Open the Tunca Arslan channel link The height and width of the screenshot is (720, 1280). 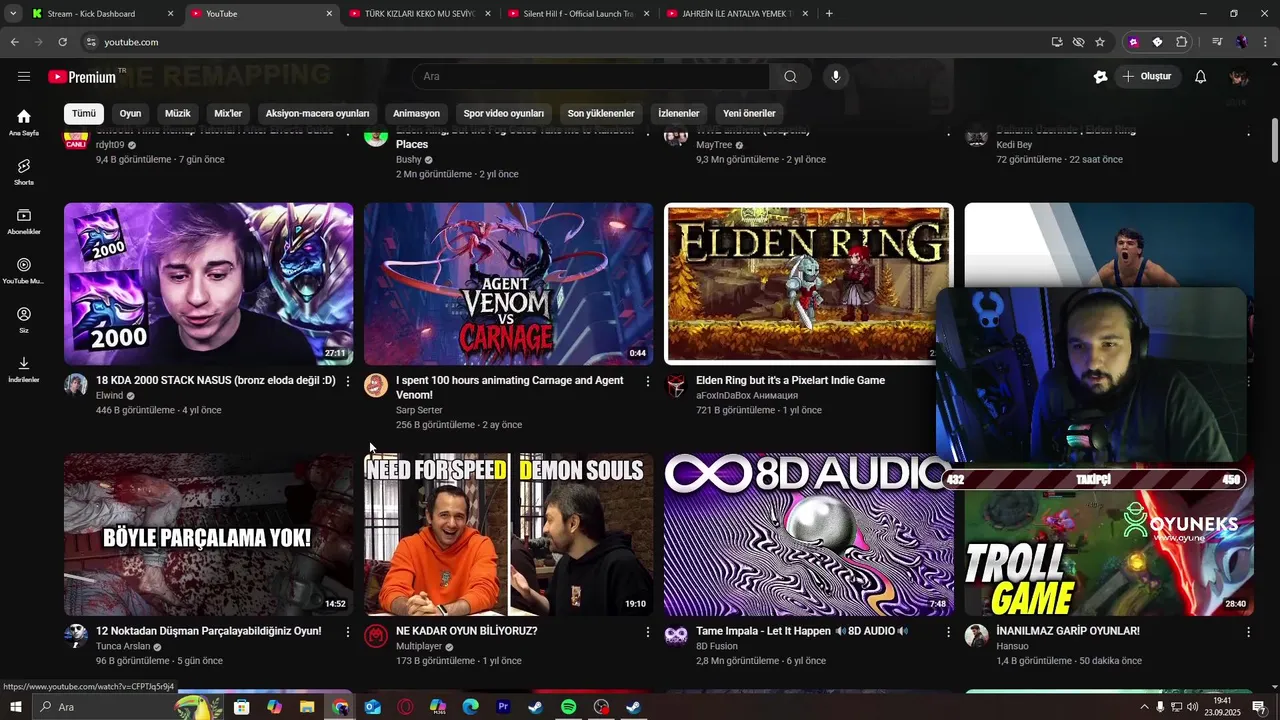123,647
